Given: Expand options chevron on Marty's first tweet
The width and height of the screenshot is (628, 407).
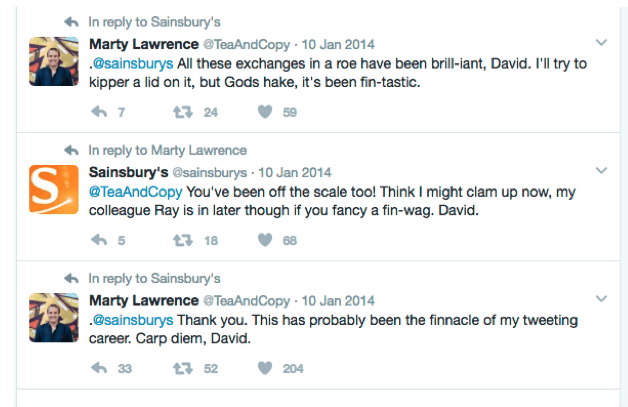Looking at the screenshot, I should 601,42.
